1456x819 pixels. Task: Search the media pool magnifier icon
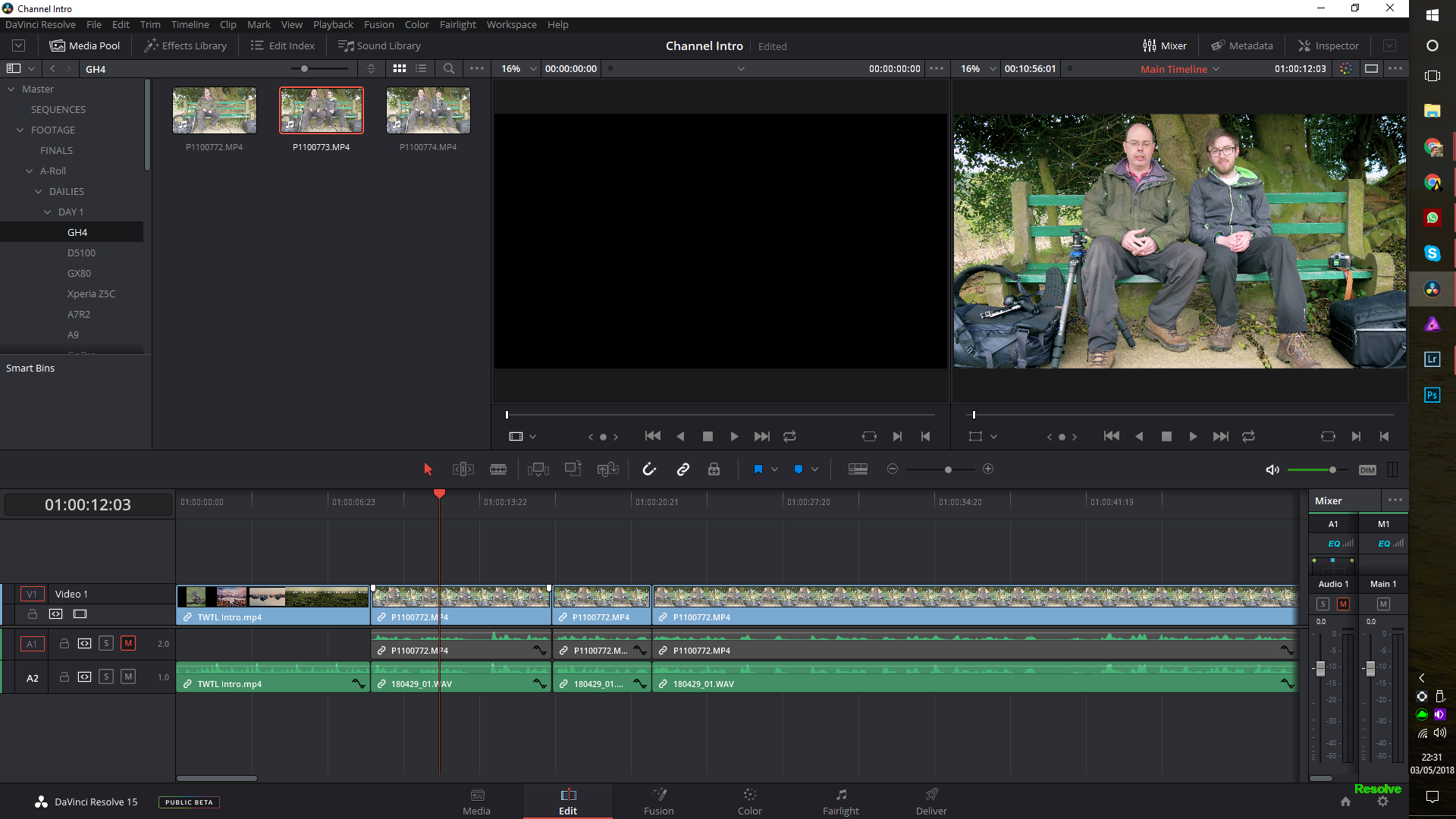point(449,68)
